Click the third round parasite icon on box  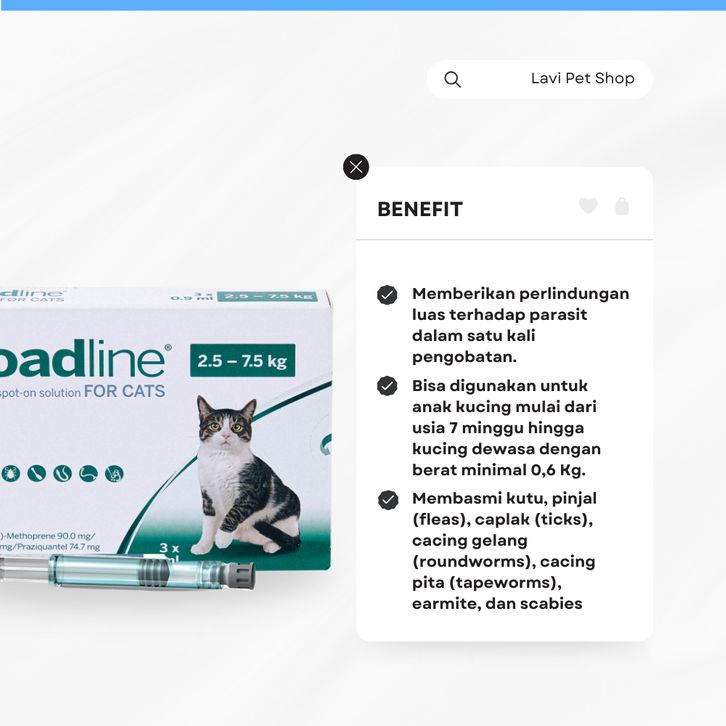point(63,473)
